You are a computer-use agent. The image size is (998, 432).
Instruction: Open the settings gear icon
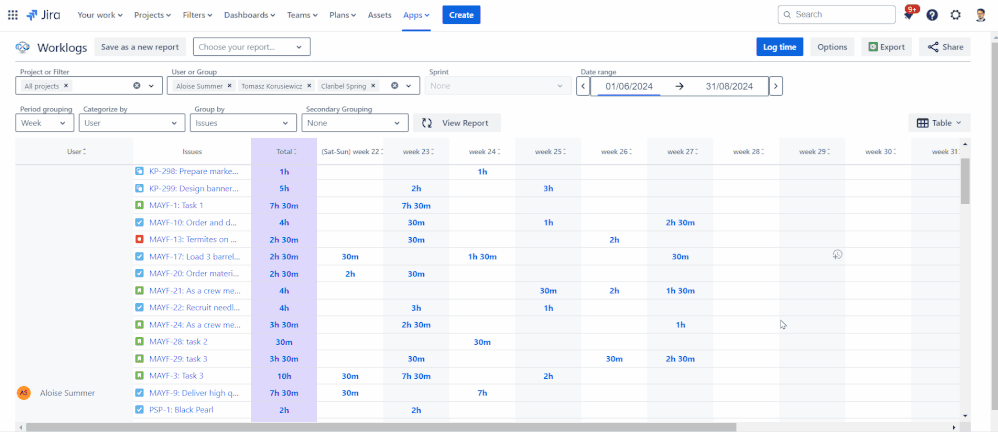(x=955, y=15)
